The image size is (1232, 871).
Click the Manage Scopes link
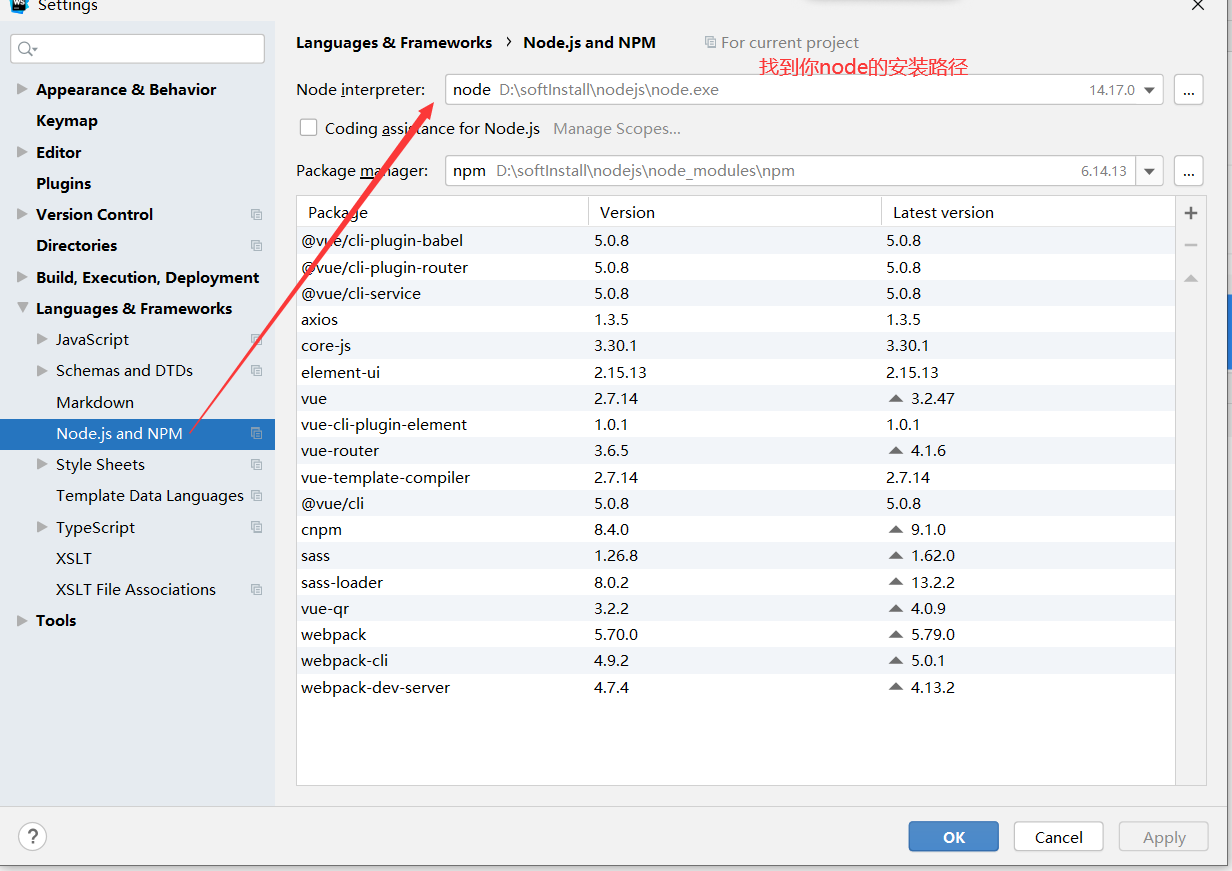pos(617,128)
